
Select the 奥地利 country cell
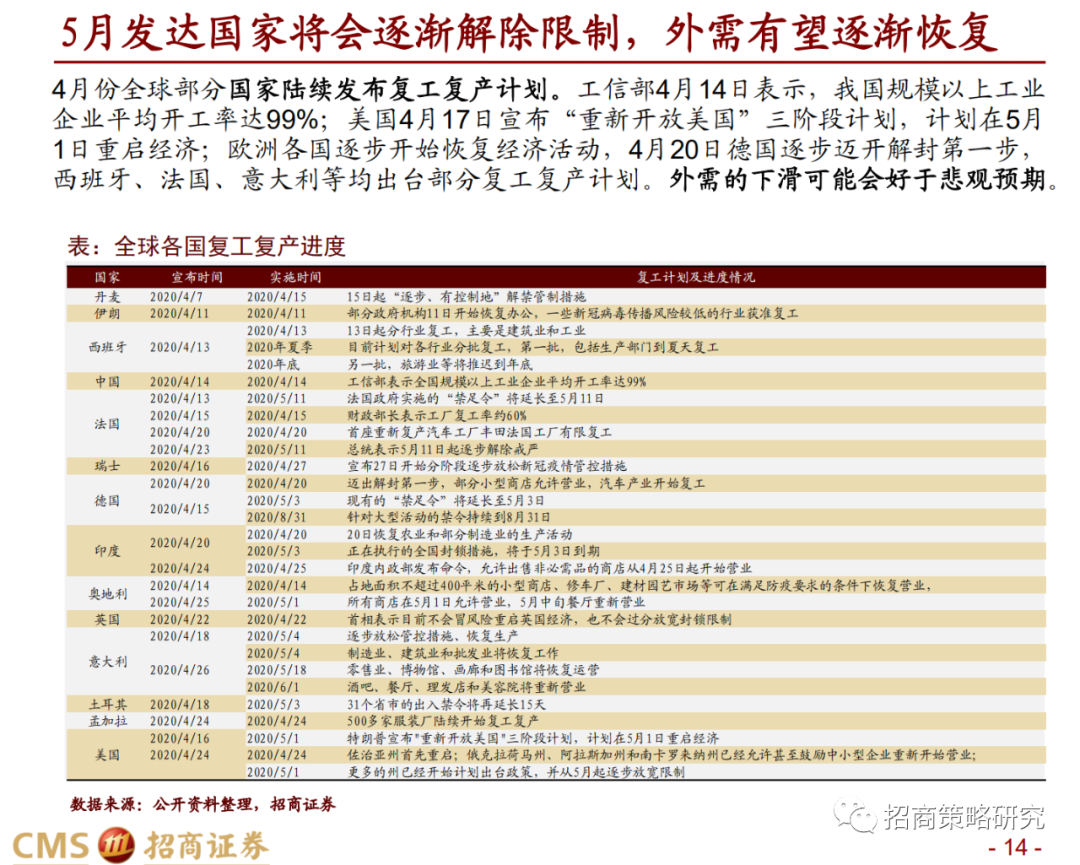pos(107,594)
